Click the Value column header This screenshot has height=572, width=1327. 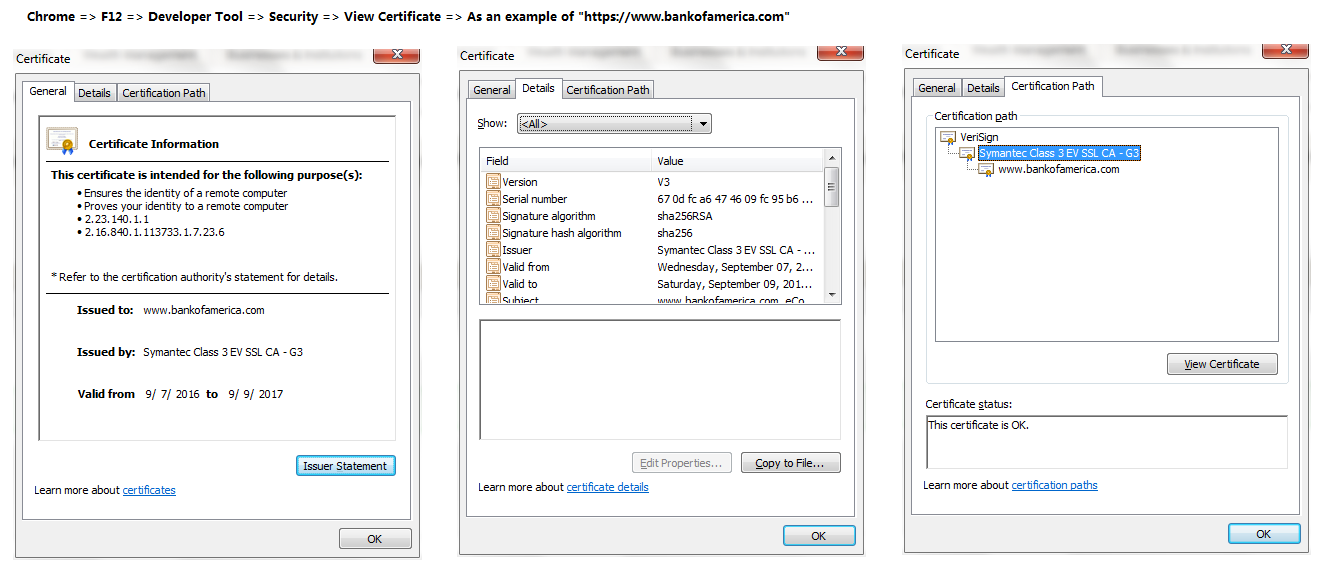pos(738,161)
